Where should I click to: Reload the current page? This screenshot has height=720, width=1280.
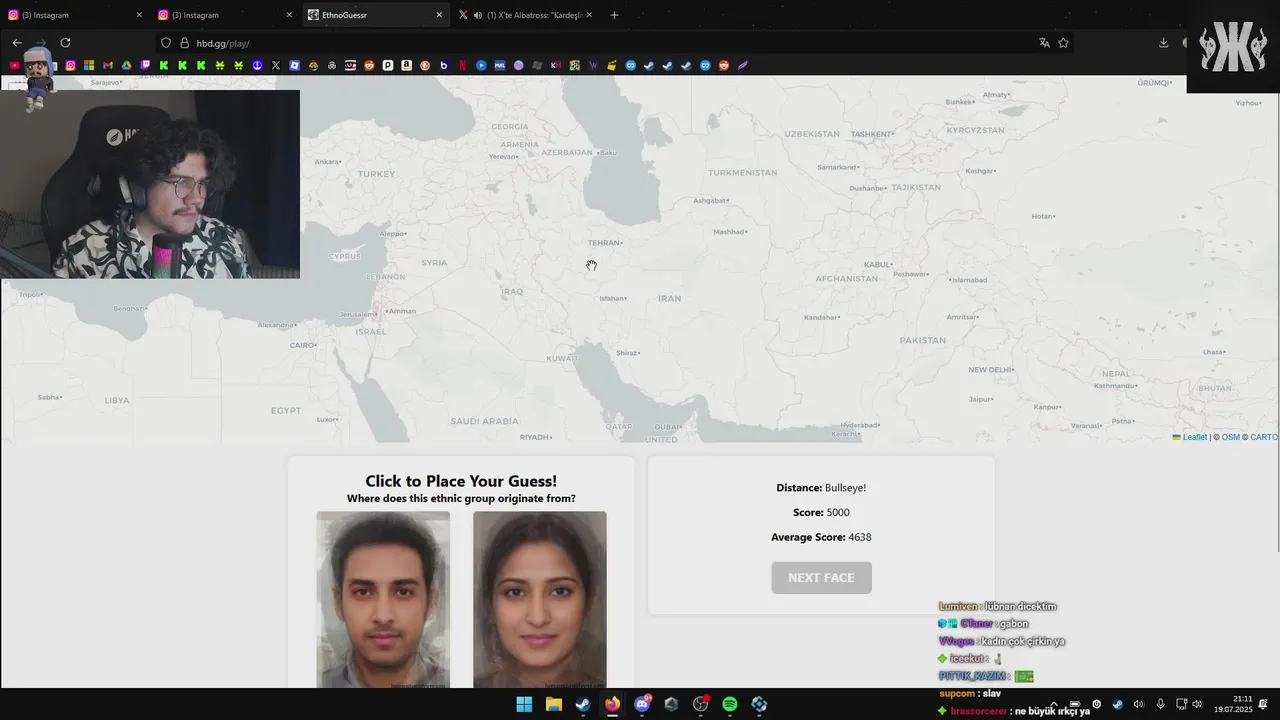click(x=65, y=43)
